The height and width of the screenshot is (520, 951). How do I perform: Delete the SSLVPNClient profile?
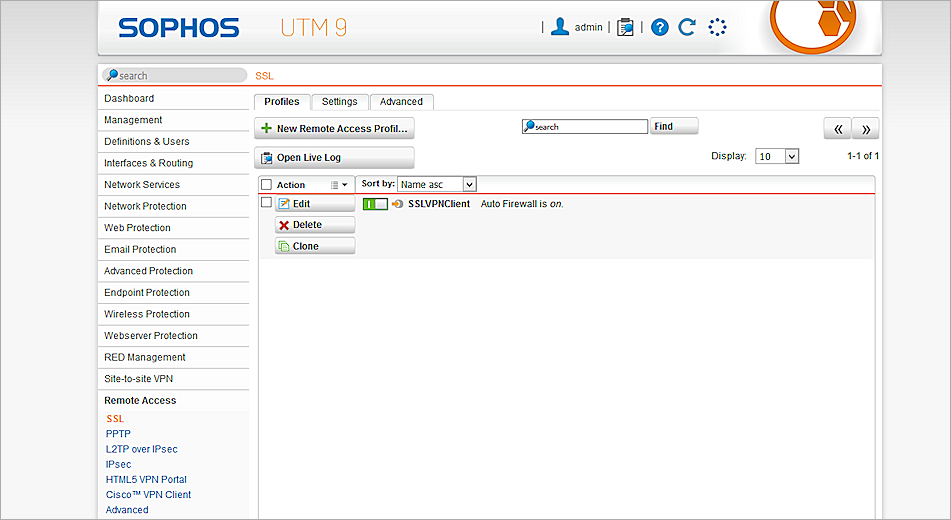coord(315,225)
